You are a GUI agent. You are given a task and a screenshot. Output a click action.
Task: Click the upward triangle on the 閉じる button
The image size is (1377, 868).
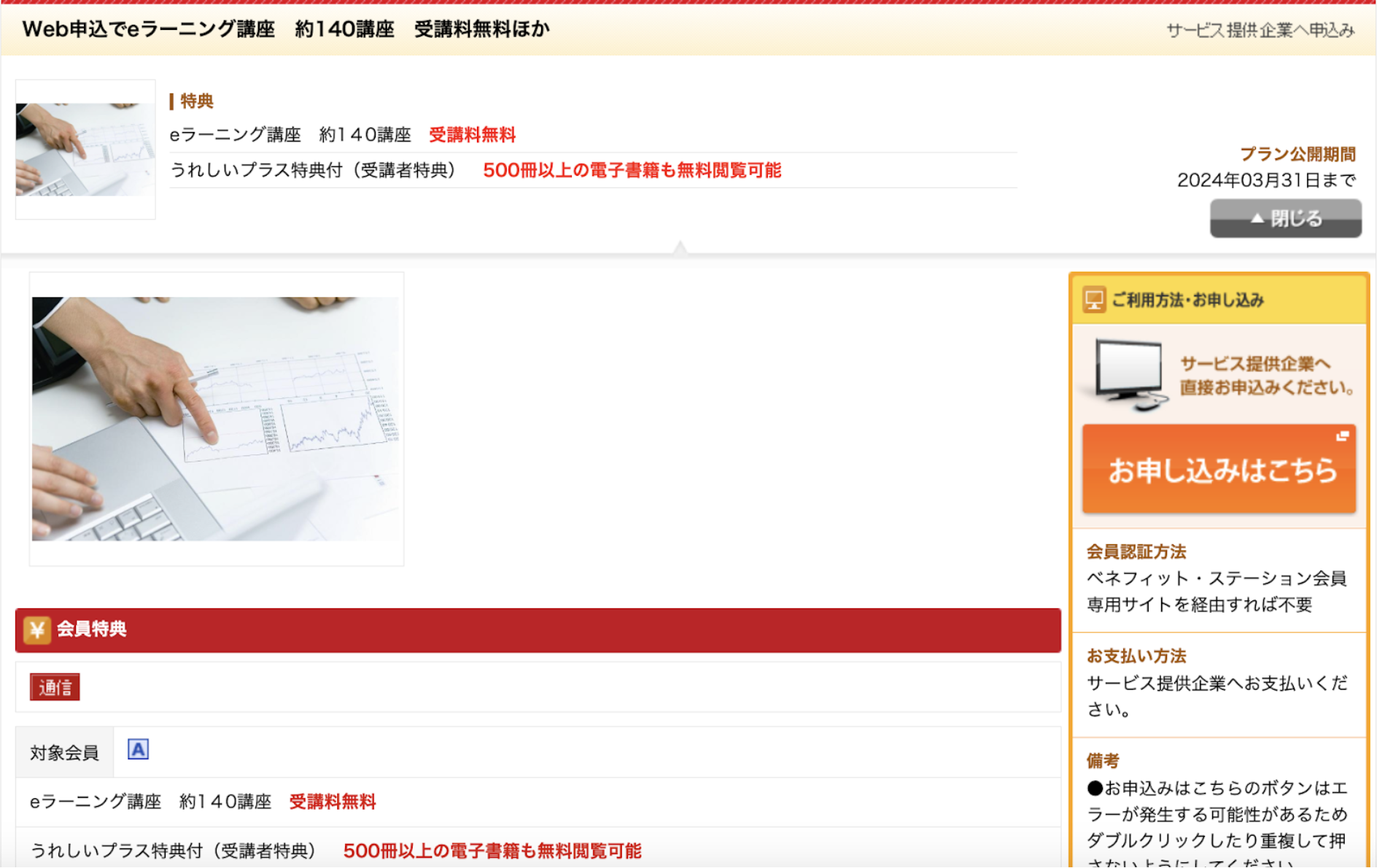tap(1257, 218)
